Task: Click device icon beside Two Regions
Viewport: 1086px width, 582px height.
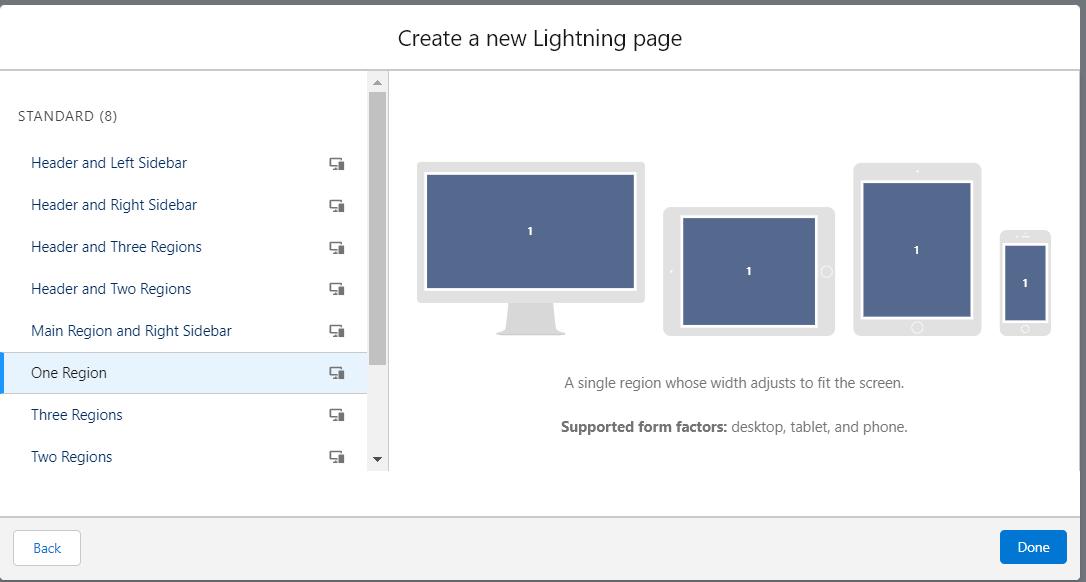Action: [337, 458]
